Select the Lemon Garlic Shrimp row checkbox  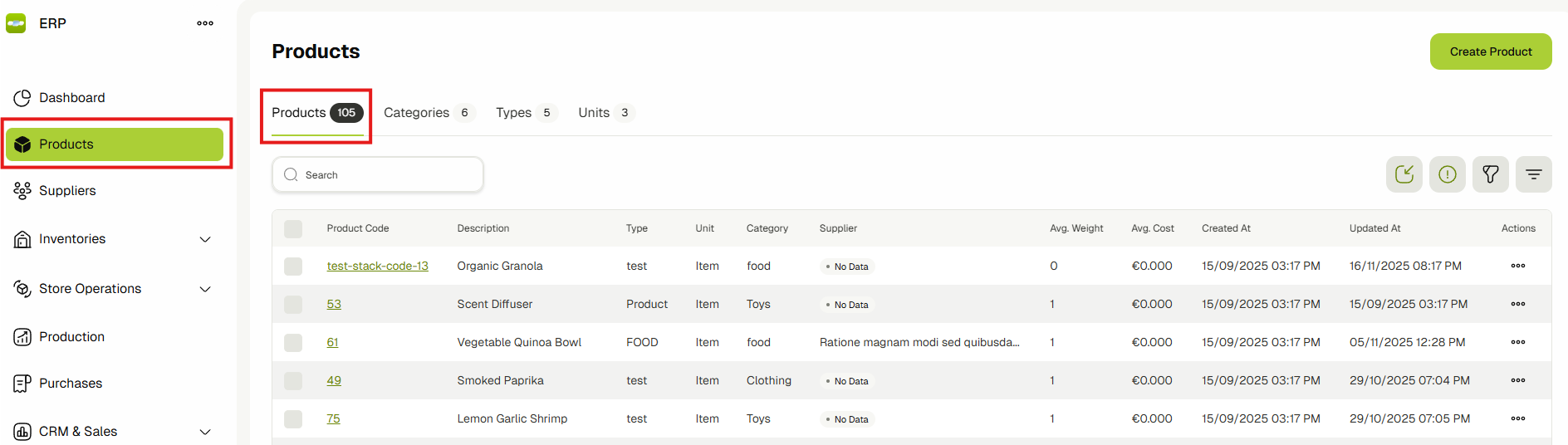(x=293, y=419)
